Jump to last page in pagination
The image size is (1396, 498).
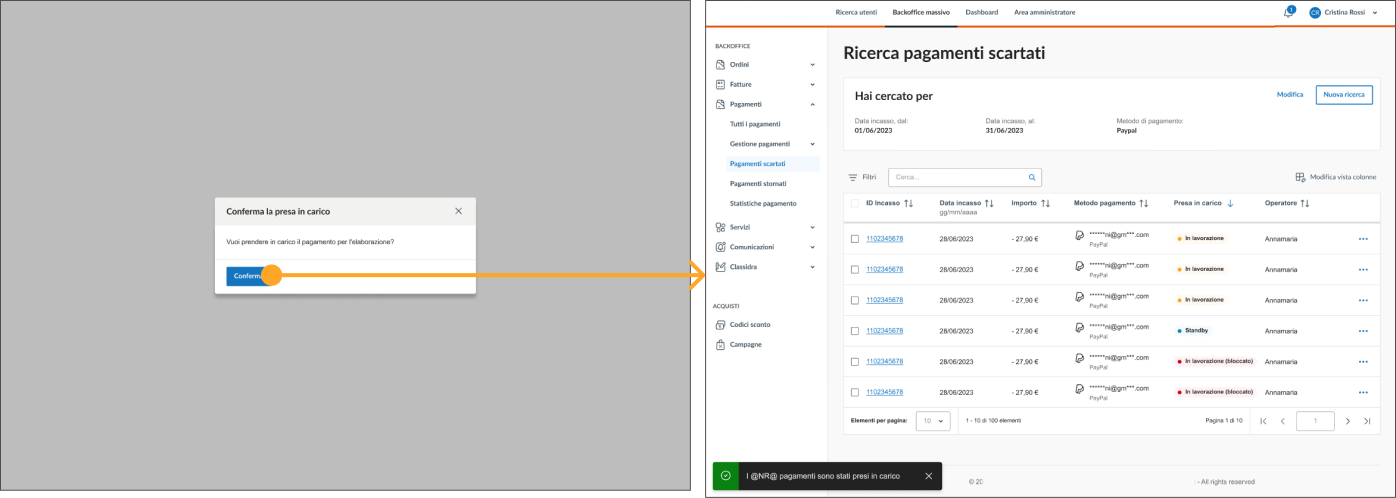pyautogui.click(x=1367, y=421)
